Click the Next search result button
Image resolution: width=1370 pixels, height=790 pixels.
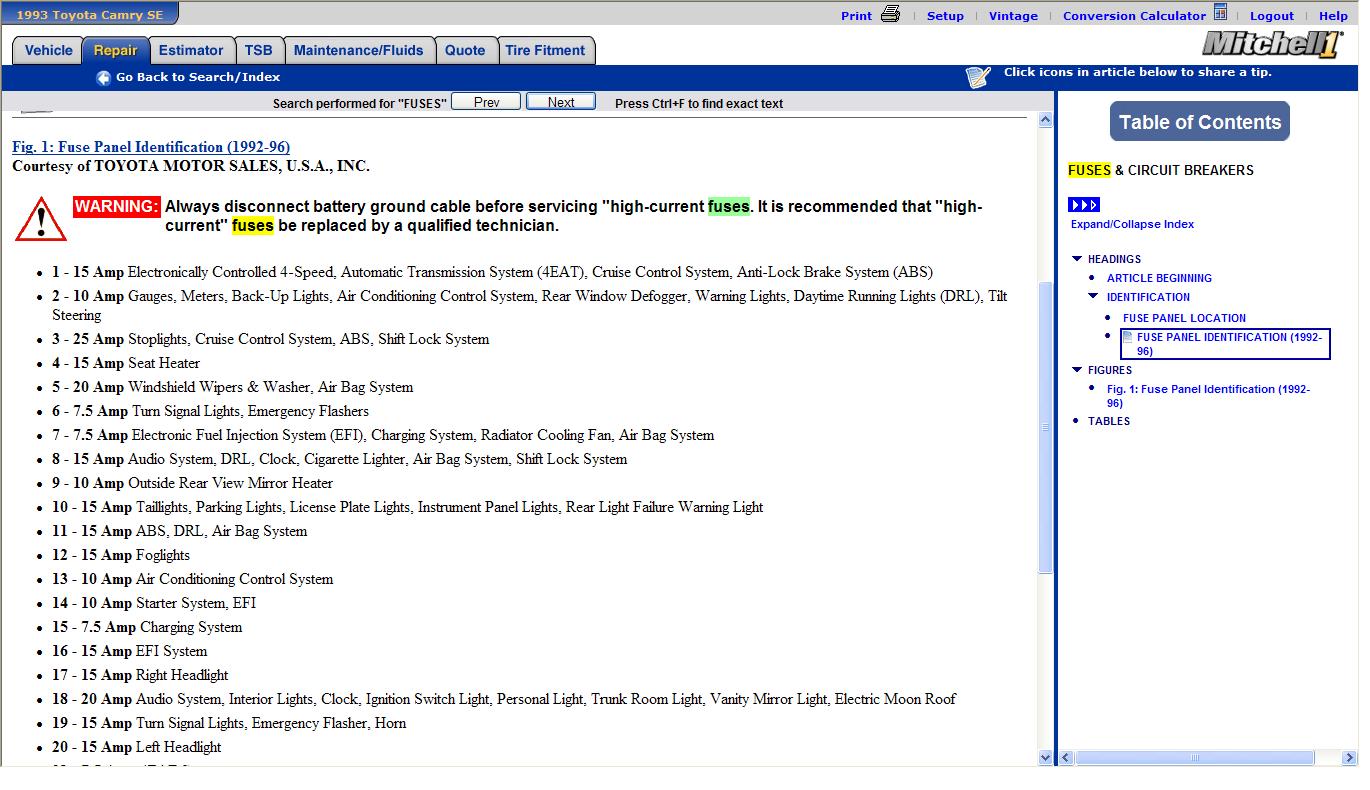point(561,102)
